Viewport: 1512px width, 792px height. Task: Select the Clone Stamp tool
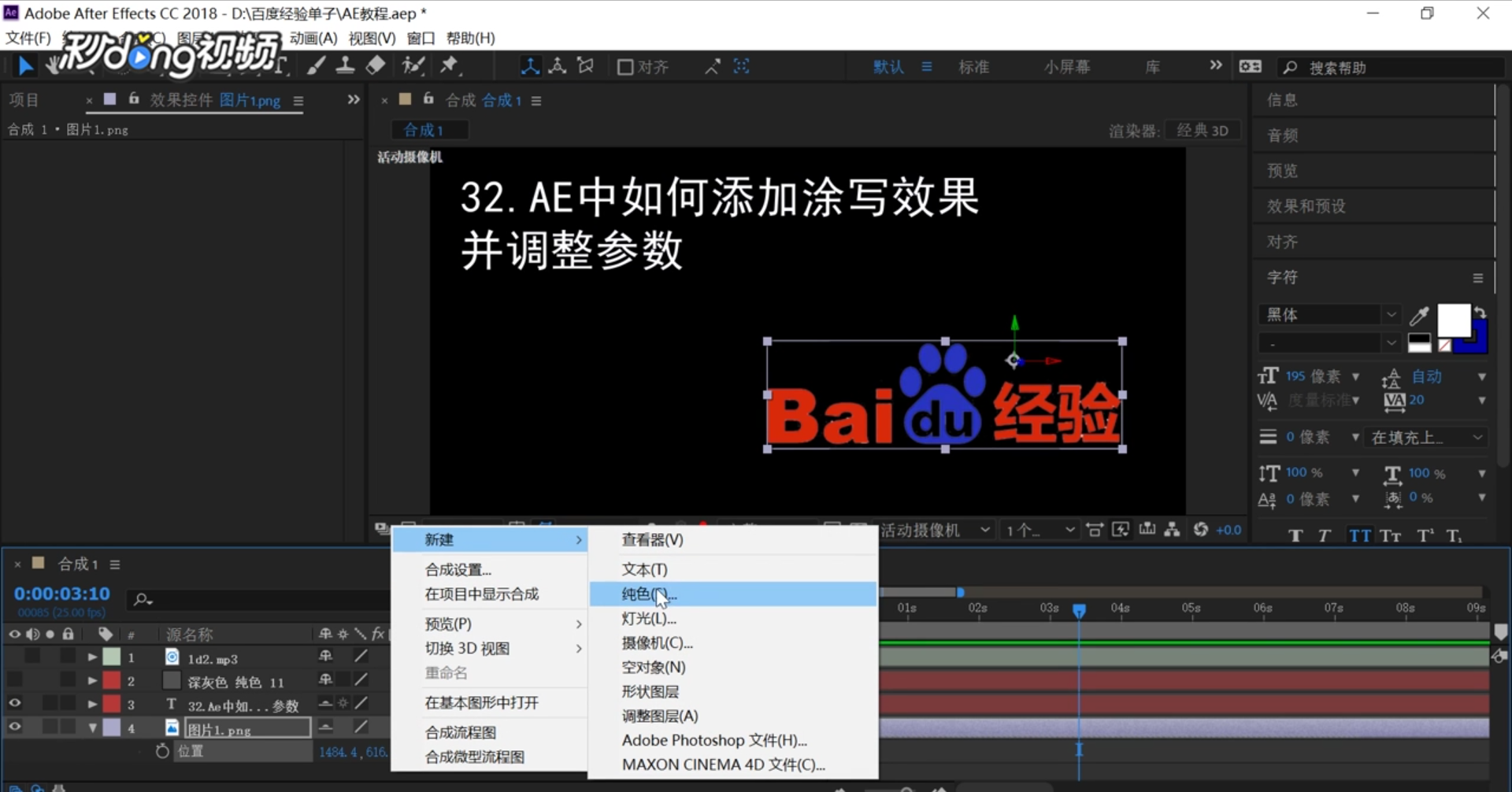[x=345, y=66]
